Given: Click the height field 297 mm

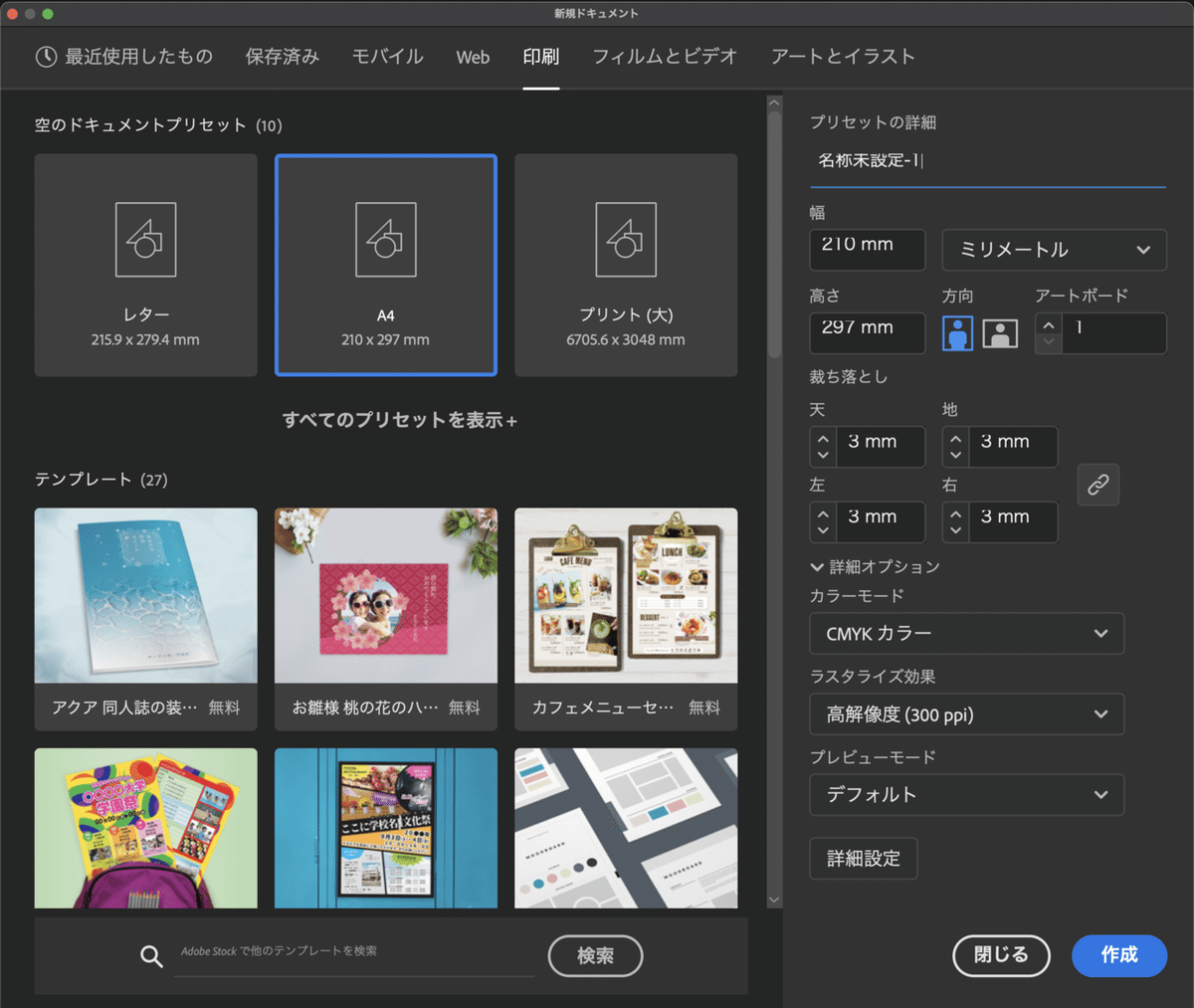Looking at the screenshot, I should click(x=868, y=333).
